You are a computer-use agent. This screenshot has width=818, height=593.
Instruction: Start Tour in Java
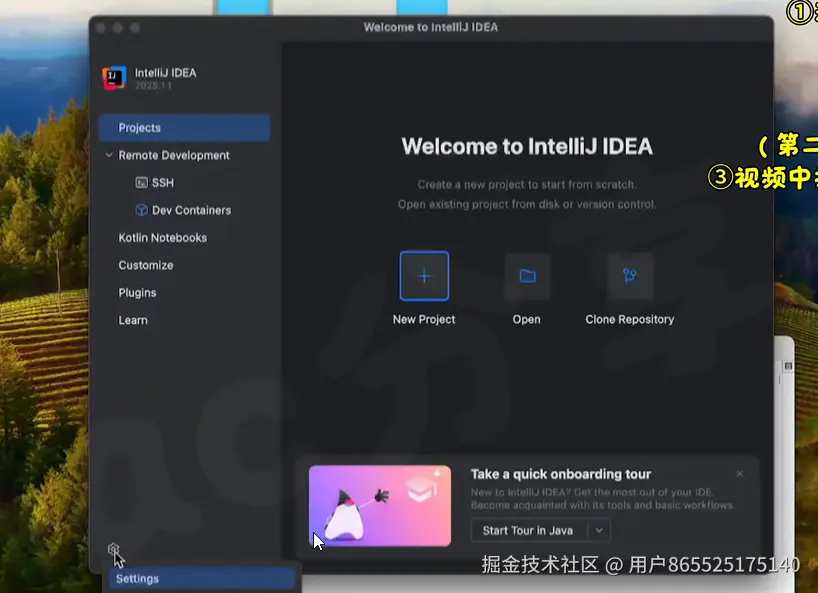528,530
